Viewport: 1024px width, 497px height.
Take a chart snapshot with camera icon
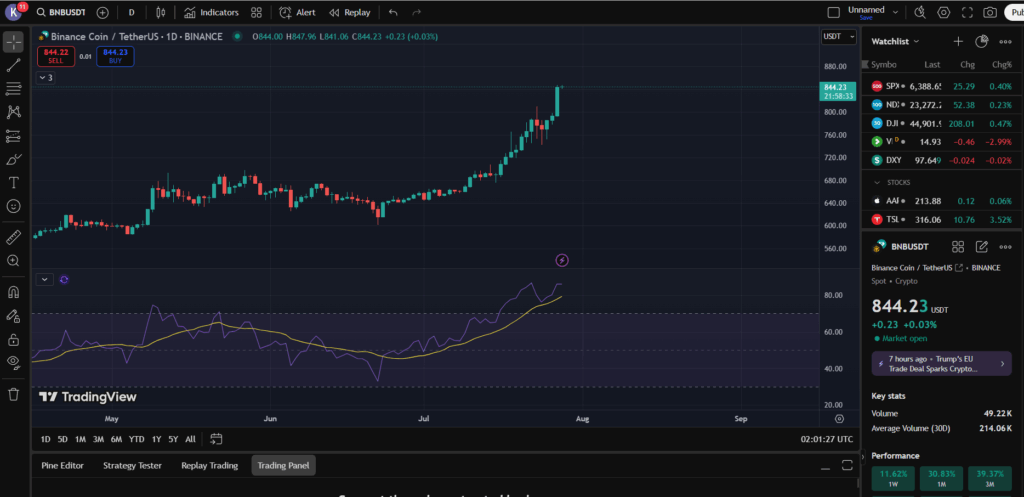(989, 13)
